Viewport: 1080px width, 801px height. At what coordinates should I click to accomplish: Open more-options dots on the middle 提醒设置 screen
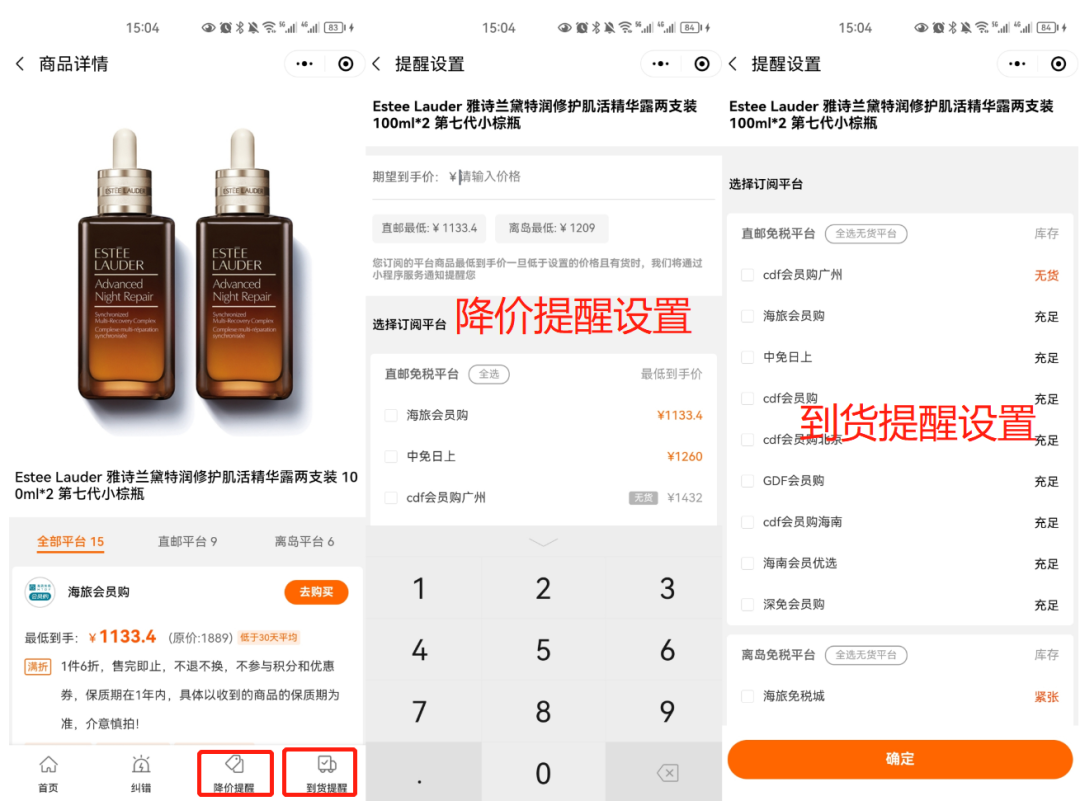tap(661, 64)
